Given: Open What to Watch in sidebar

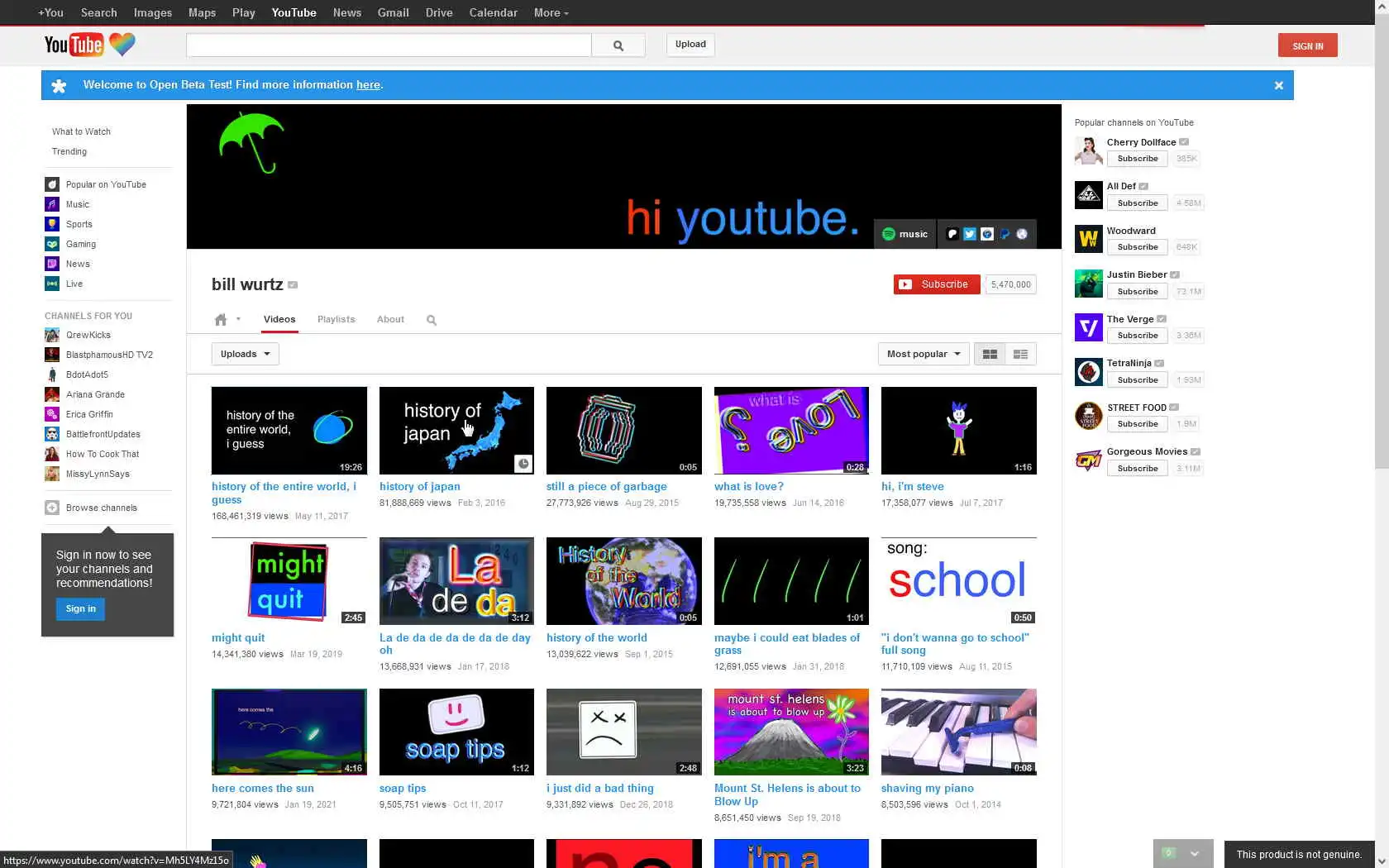Looking at the screenshot, I should 81,131.
